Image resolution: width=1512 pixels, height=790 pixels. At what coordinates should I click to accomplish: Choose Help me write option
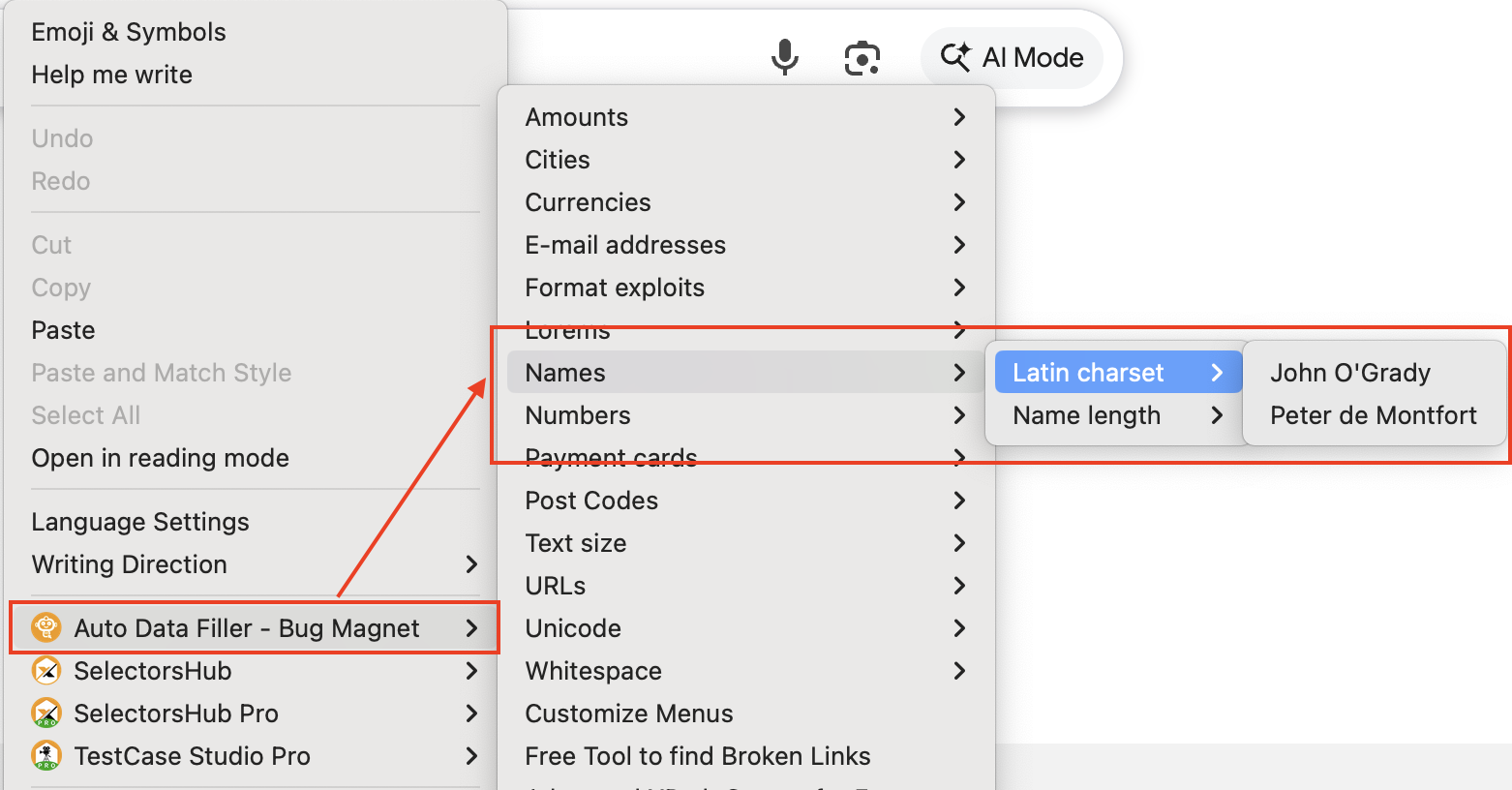(x=112, y=75)
